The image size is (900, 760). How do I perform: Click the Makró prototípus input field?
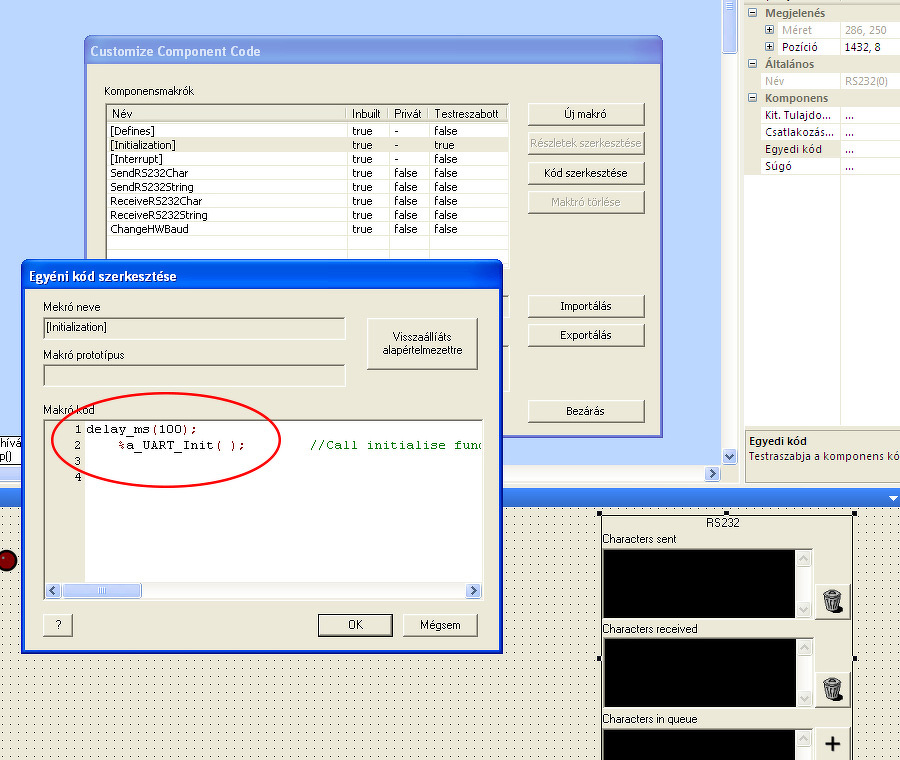(x=195, y=376)
